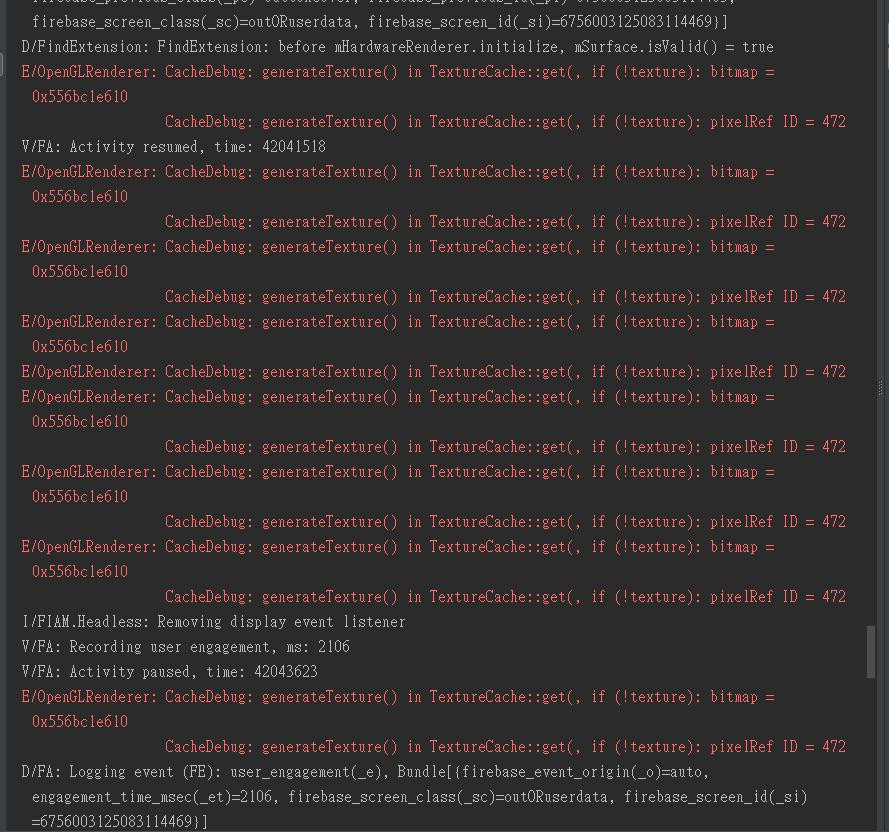Screen dimensions: 889x832
Task: Click the D/FA Logging event user_engagement line
Action: (x=365, y=772)
